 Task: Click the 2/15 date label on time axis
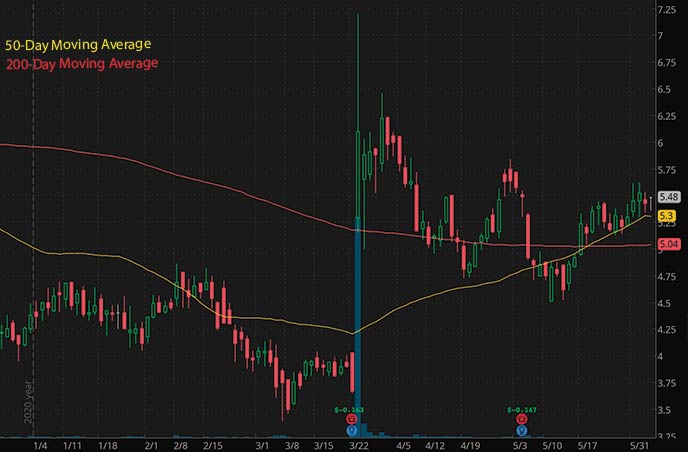click(x=213, y=446)
